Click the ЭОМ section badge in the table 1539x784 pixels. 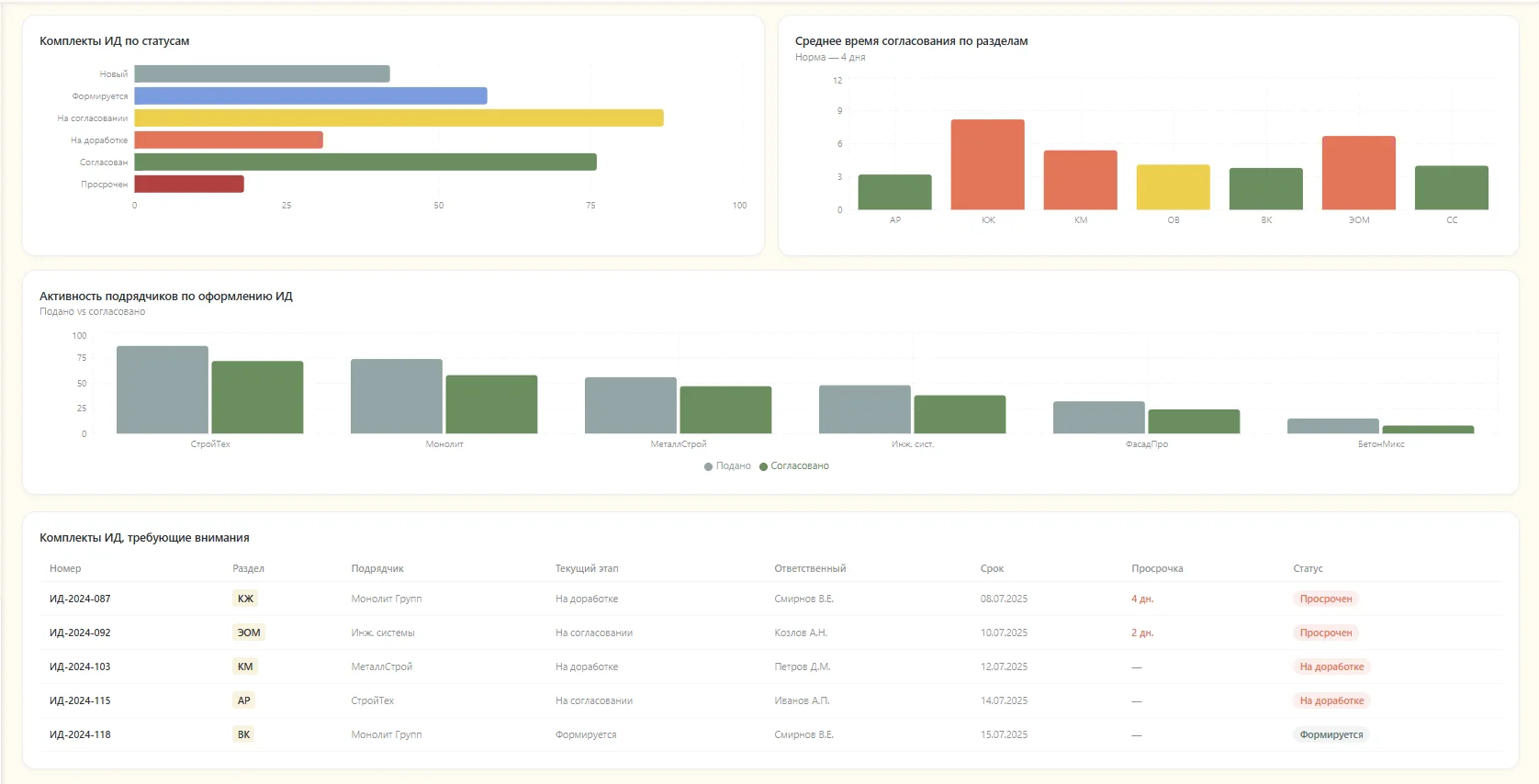click(249, 633)
